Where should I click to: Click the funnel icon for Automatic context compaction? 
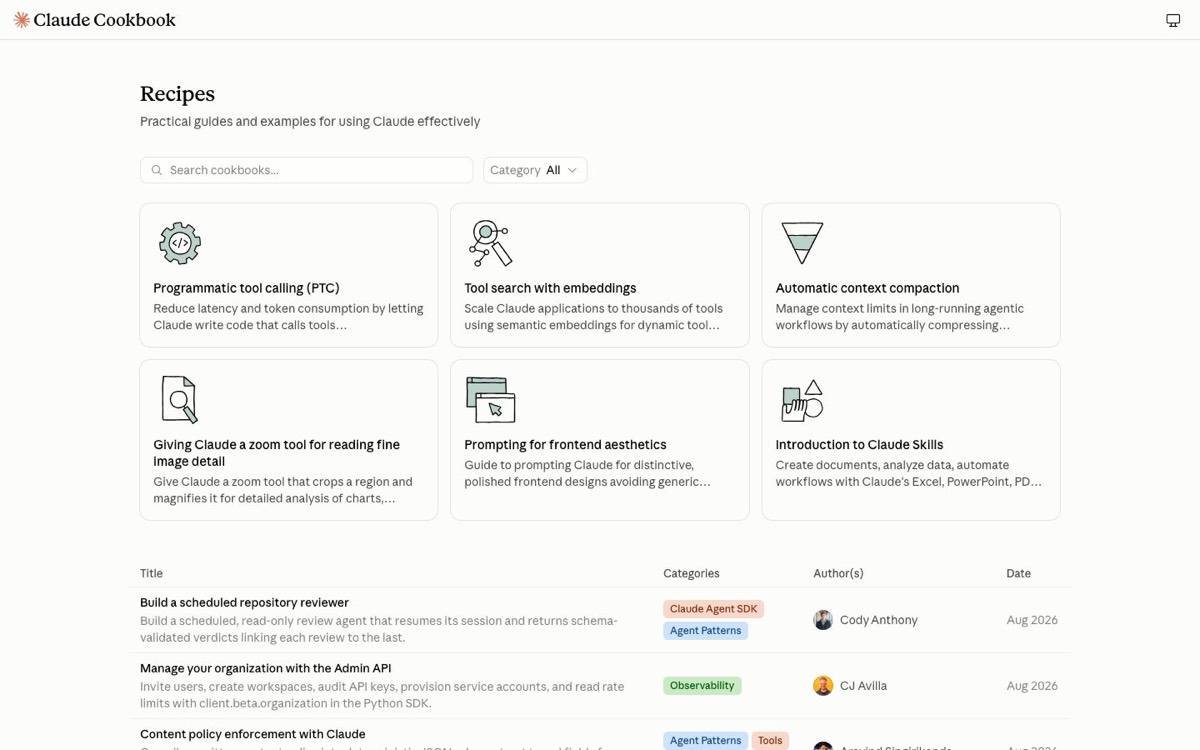(x=802, y=243)
